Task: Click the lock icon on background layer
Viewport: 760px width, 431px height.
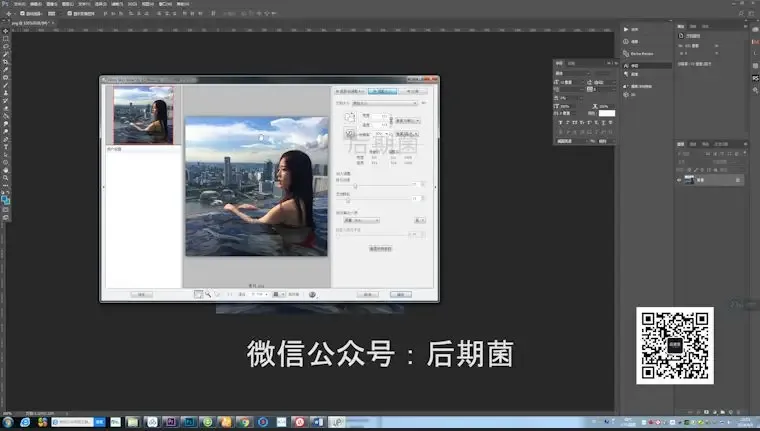Action: pos(738,180)
